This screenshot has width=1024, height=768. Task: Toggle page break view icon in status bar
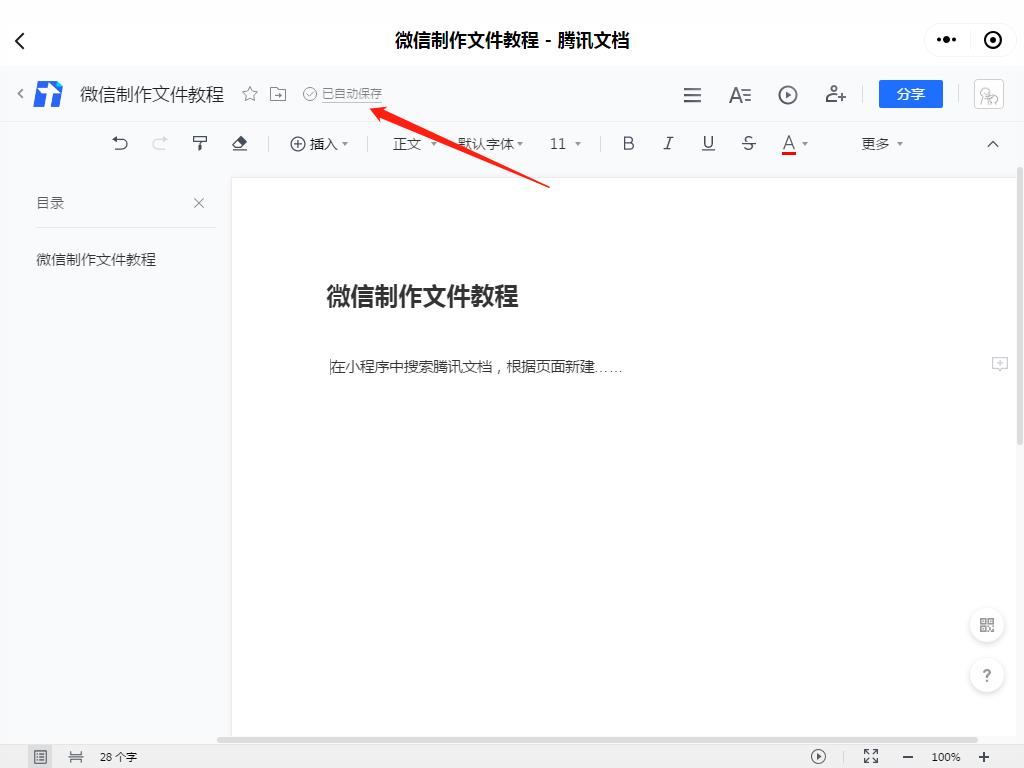tap(76, 757)
